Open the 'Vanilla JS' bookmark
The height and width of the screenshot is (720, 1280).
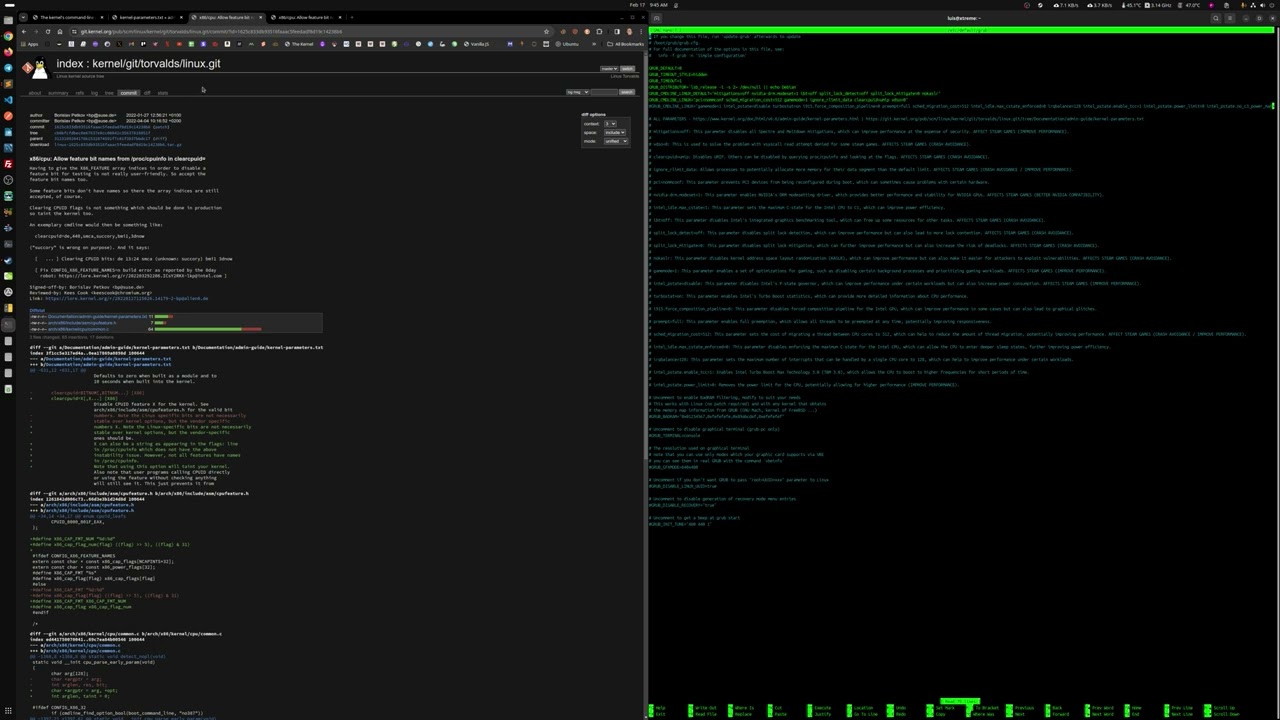click(x=476, y=44)
